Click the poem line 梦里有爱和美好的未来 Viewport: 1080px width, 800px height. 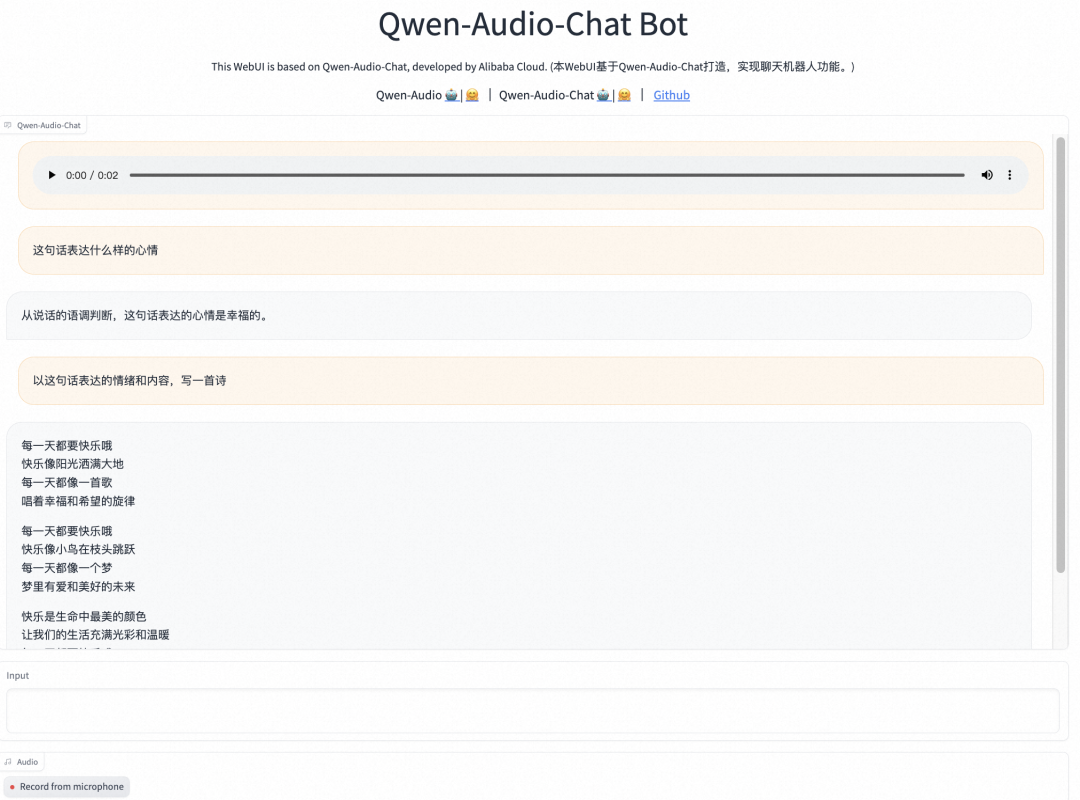[78, 586]
